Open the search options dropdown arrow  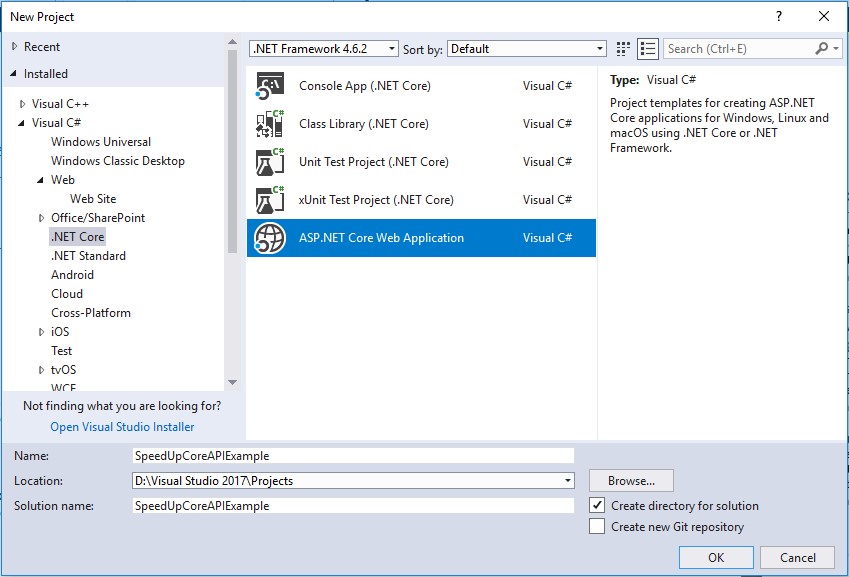[x=836, y=49]
